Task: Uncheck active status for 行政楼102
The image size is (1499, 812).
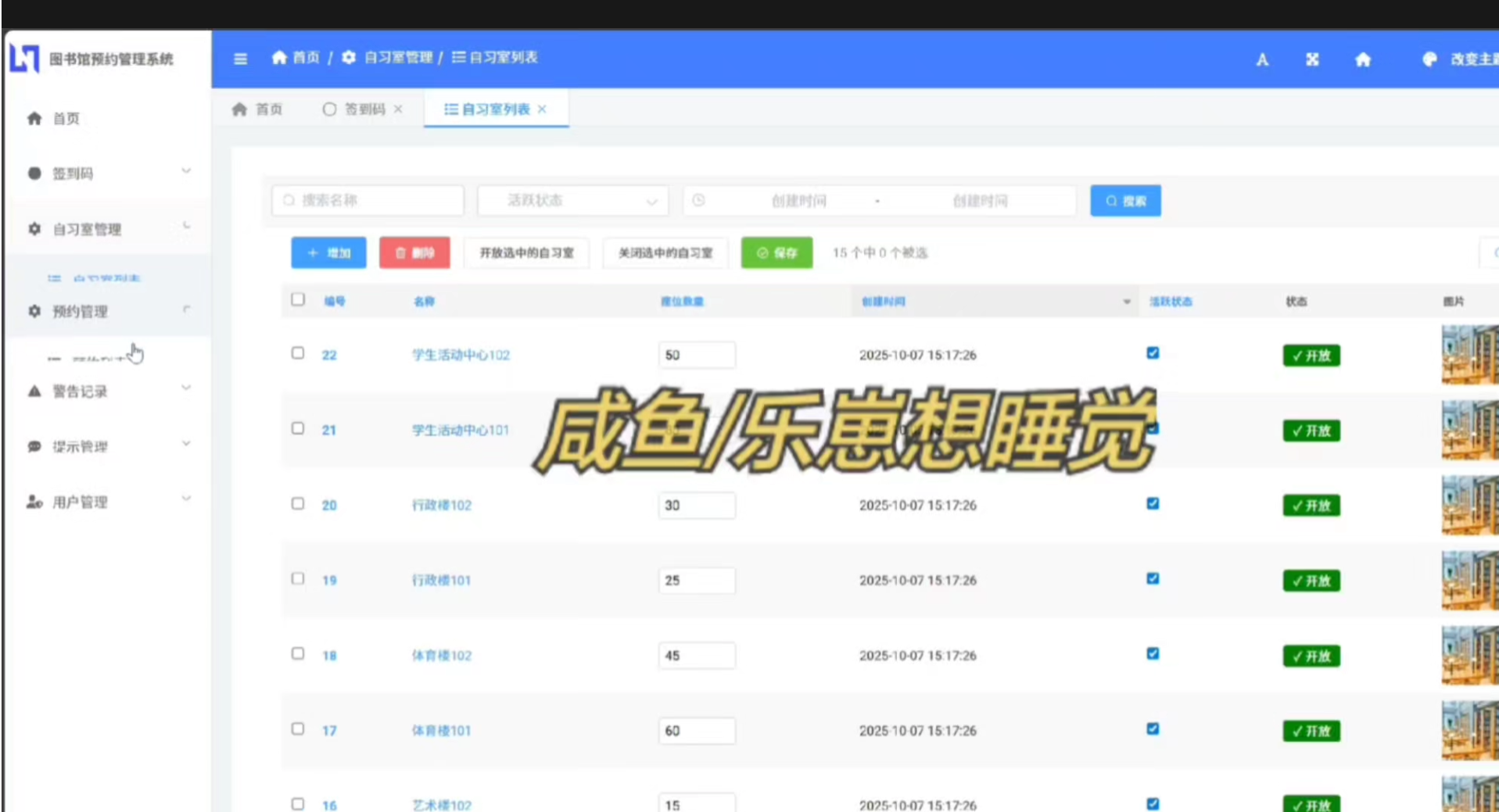Action: pos(1153,504)
